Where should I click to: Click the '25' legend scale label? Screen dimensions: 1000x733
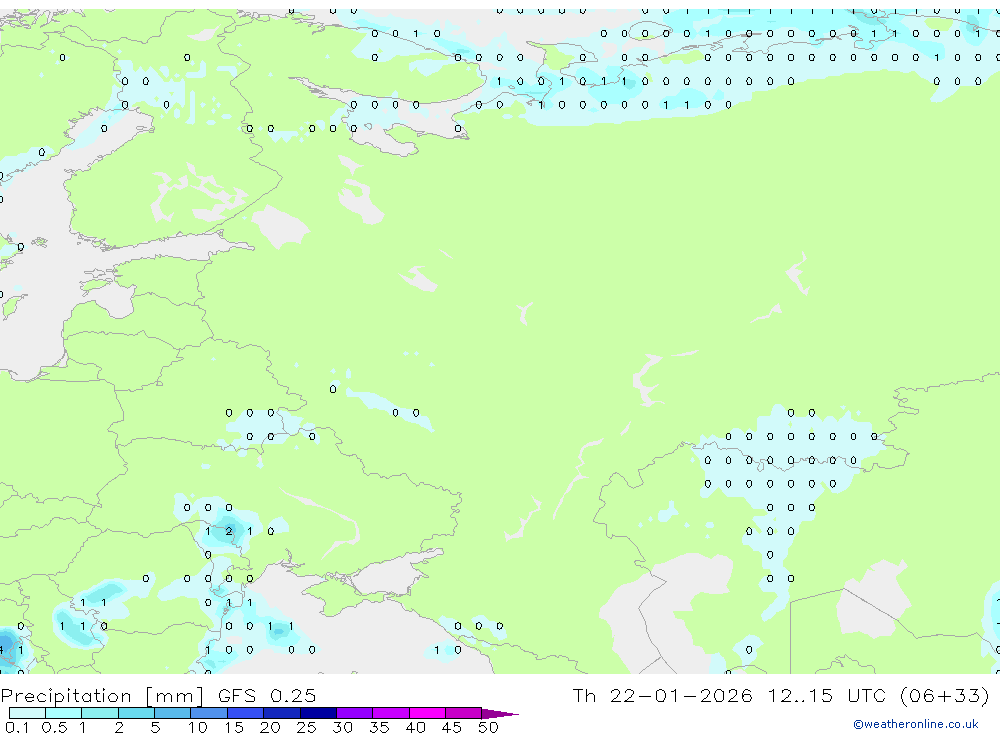(x=306, y=727)
